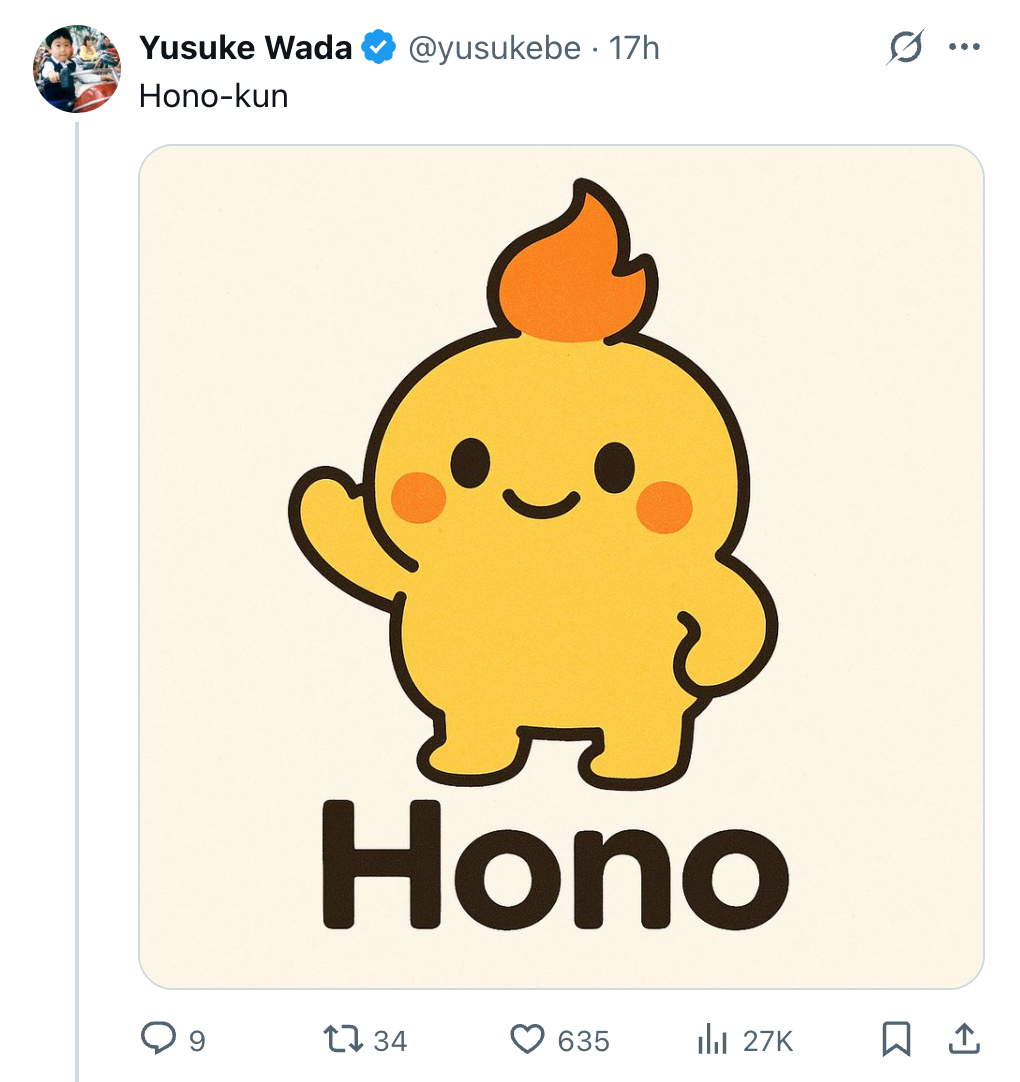This screenshot has height=1082, width=1020.
Task: Click the 635 likes count
Action: (x=584, y=1041)
